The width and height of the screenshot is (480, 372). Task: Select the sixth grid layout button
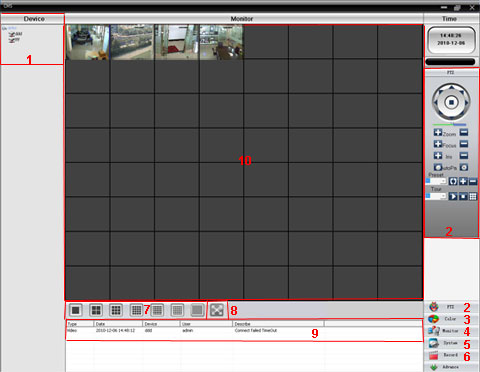click(x=177, y=310)
